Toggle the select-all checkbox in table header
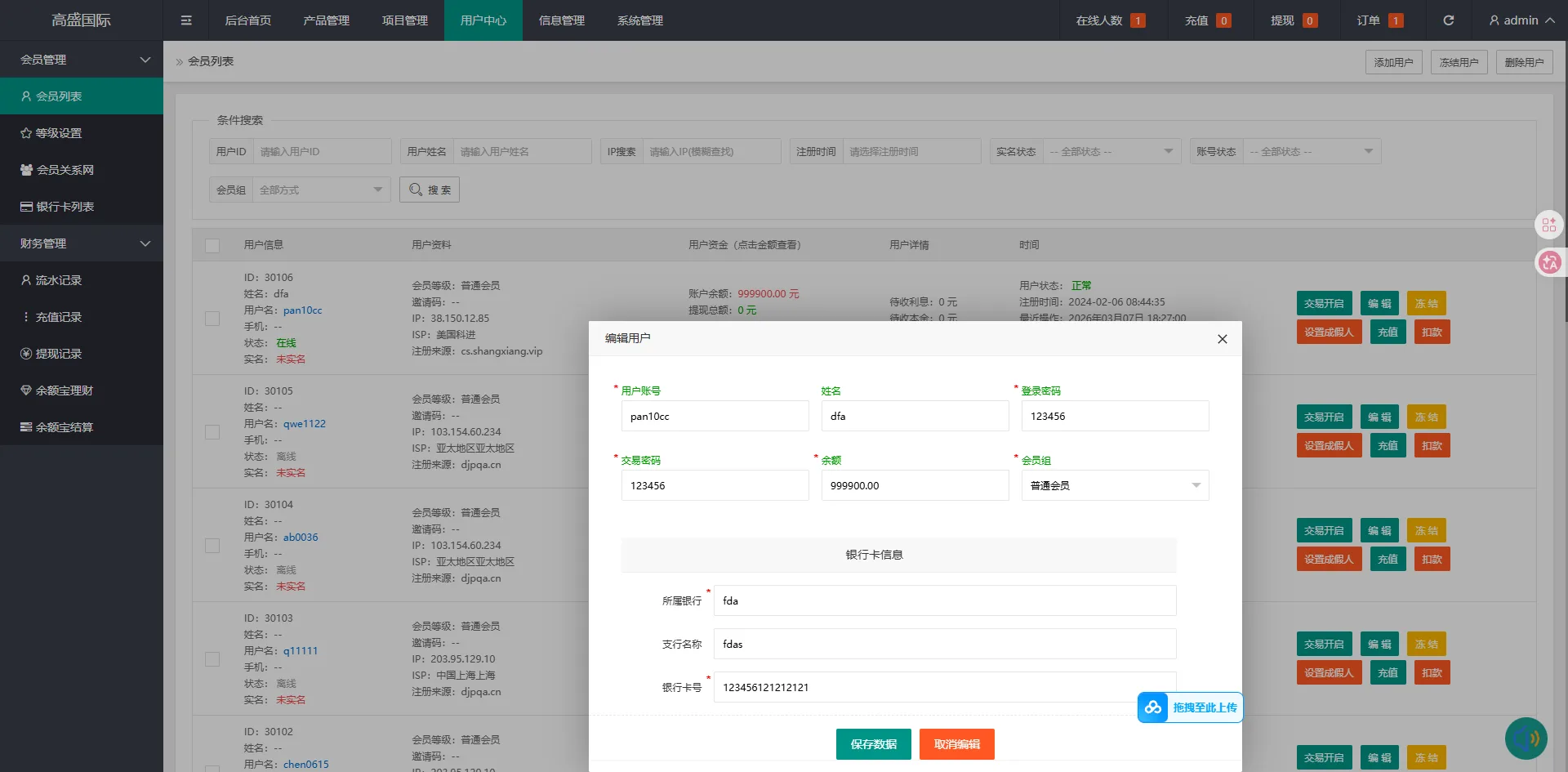Viewport: 1568px width, 772px height. click(212, 245)
